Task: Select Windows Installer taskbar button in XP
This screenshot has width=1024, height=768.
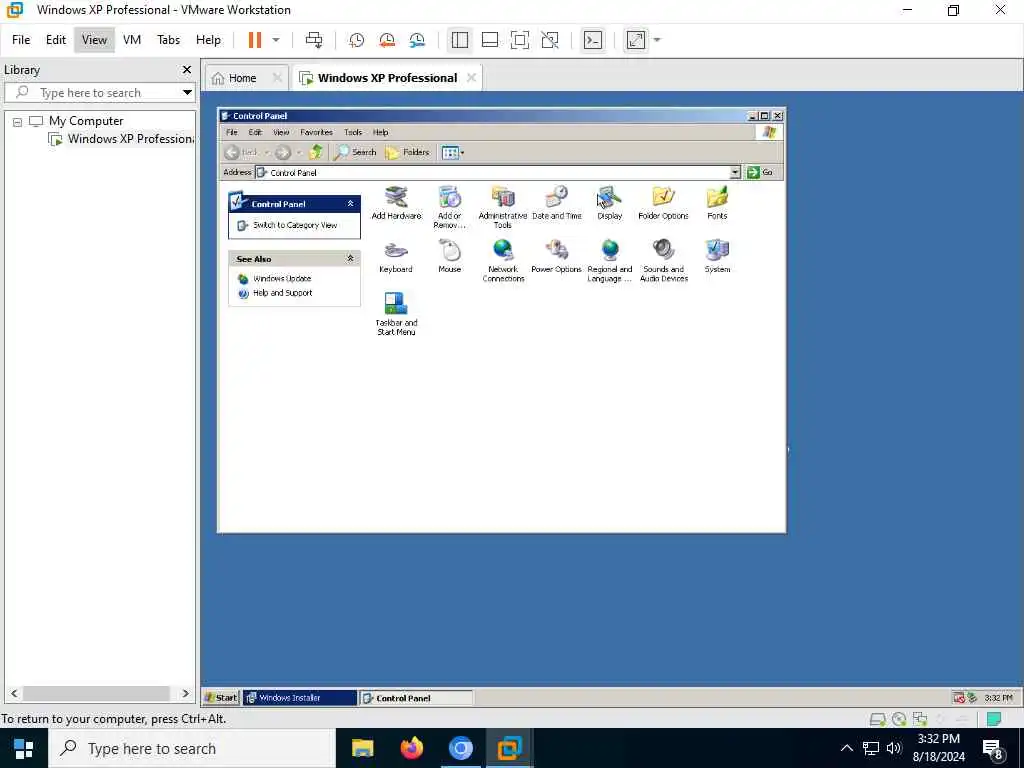Action: [300, 697]
